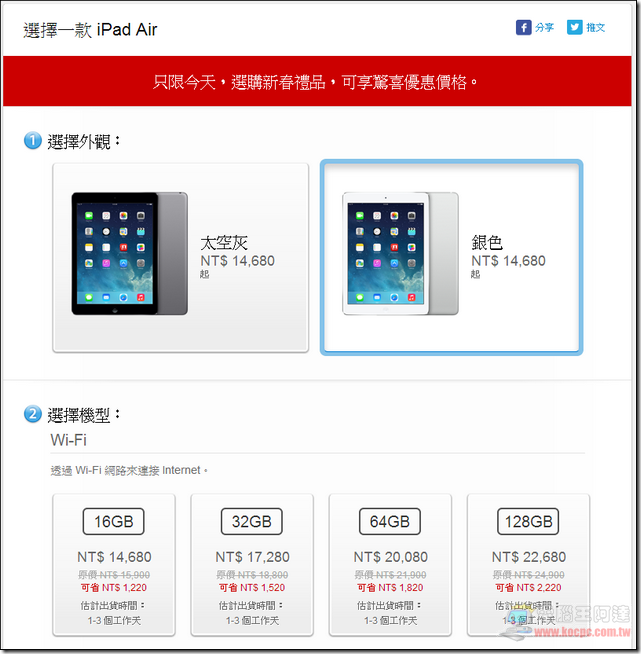
Task: Choose the 16GB Wi-Fi model
Action: coord(114,565)
